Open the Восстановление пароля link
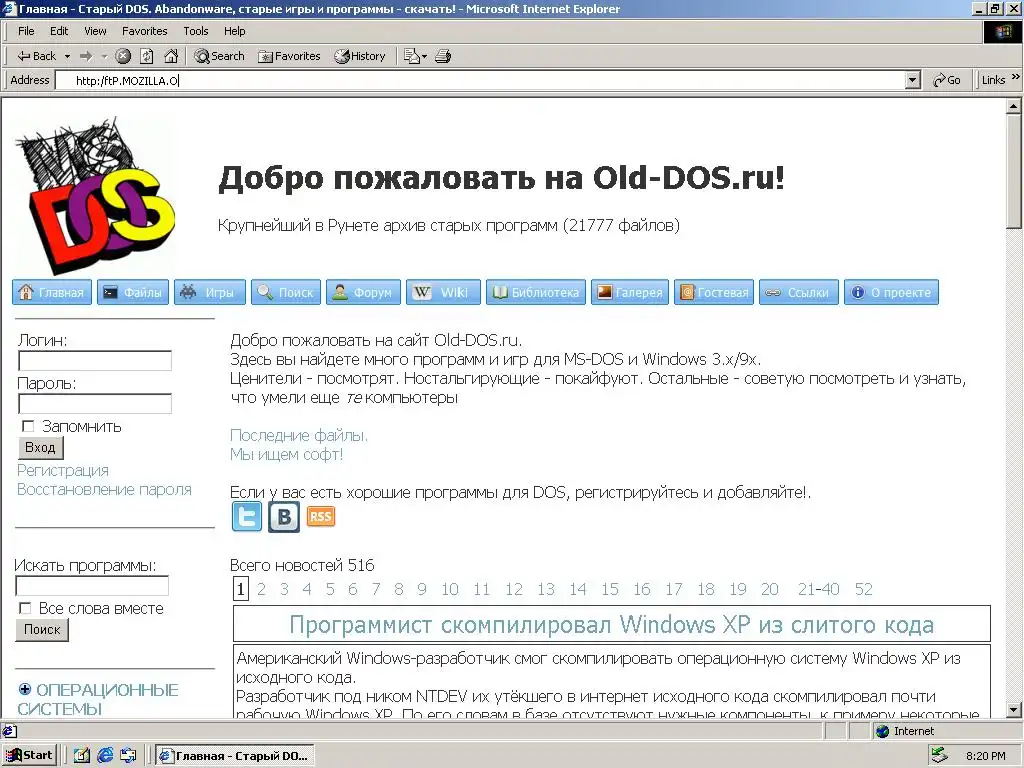 point(104,489)
